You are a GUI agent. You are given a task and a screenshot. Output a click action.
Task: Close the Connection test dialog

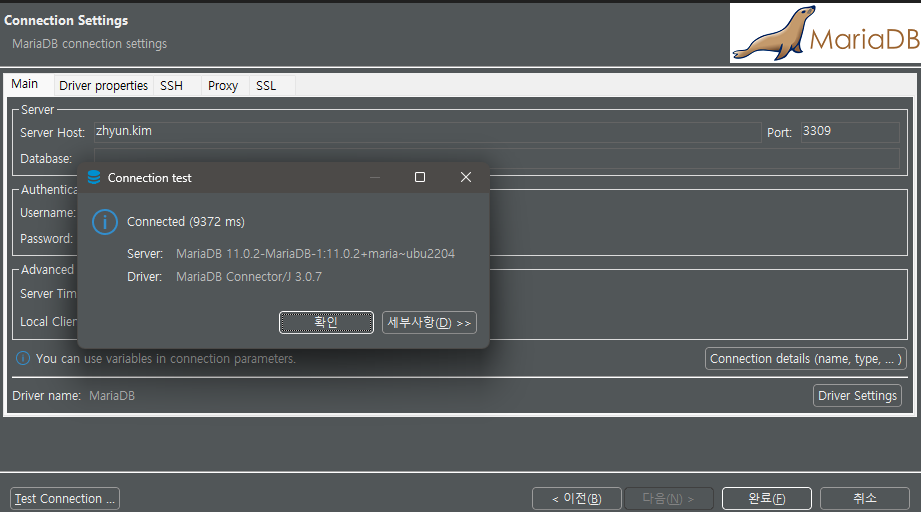point(466,177)
